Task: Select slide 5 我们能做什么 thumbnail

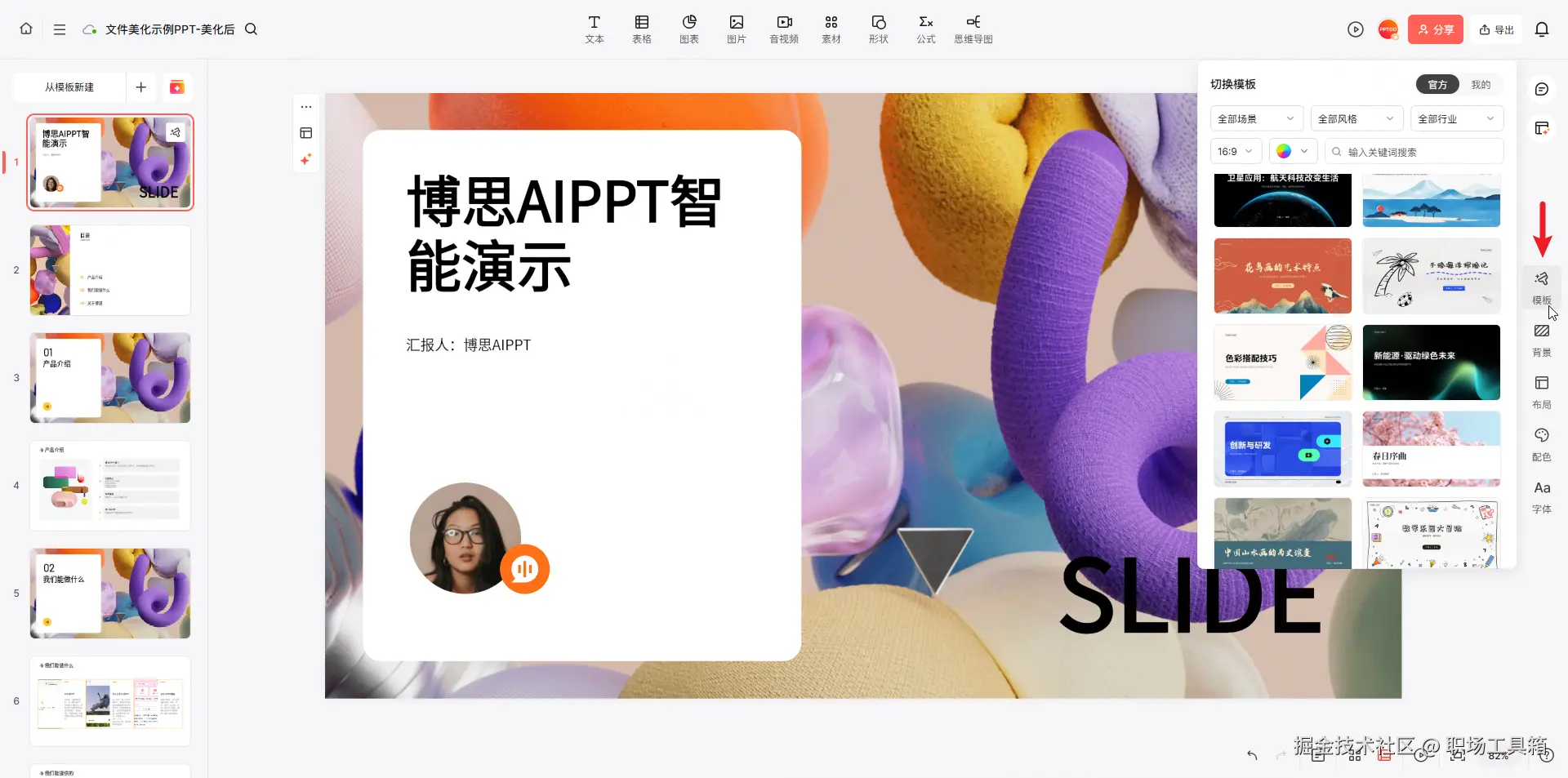Action: [x=110, y=594]
